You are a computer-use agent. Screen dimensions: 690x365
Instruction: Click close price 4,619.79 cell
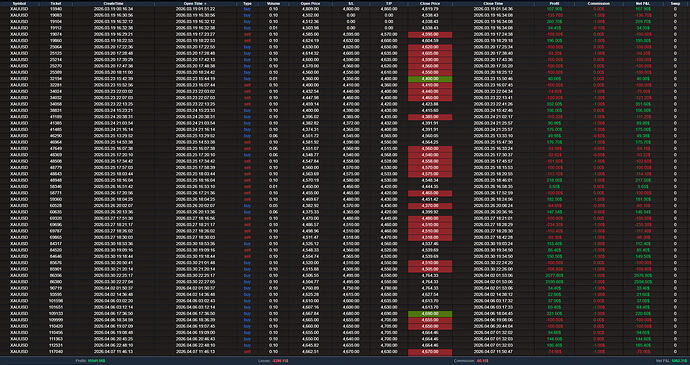point(430,8)
